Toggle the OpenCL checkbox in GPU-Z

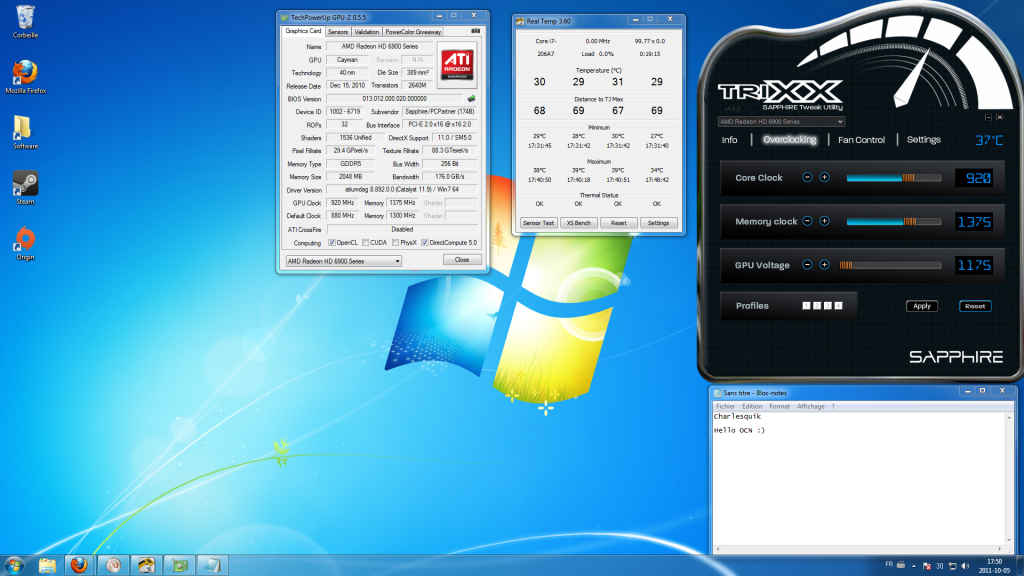pos(332,242)
